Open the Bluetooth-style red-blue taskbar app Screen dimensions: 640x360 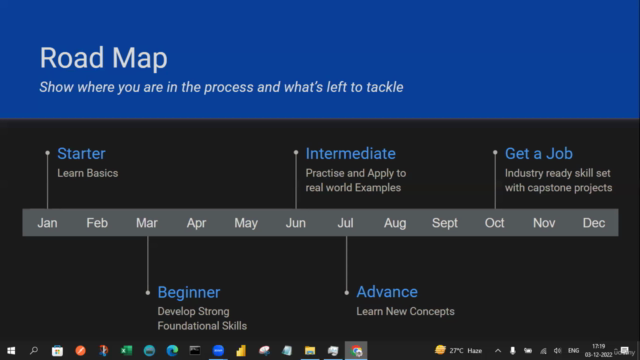[103, 351]
